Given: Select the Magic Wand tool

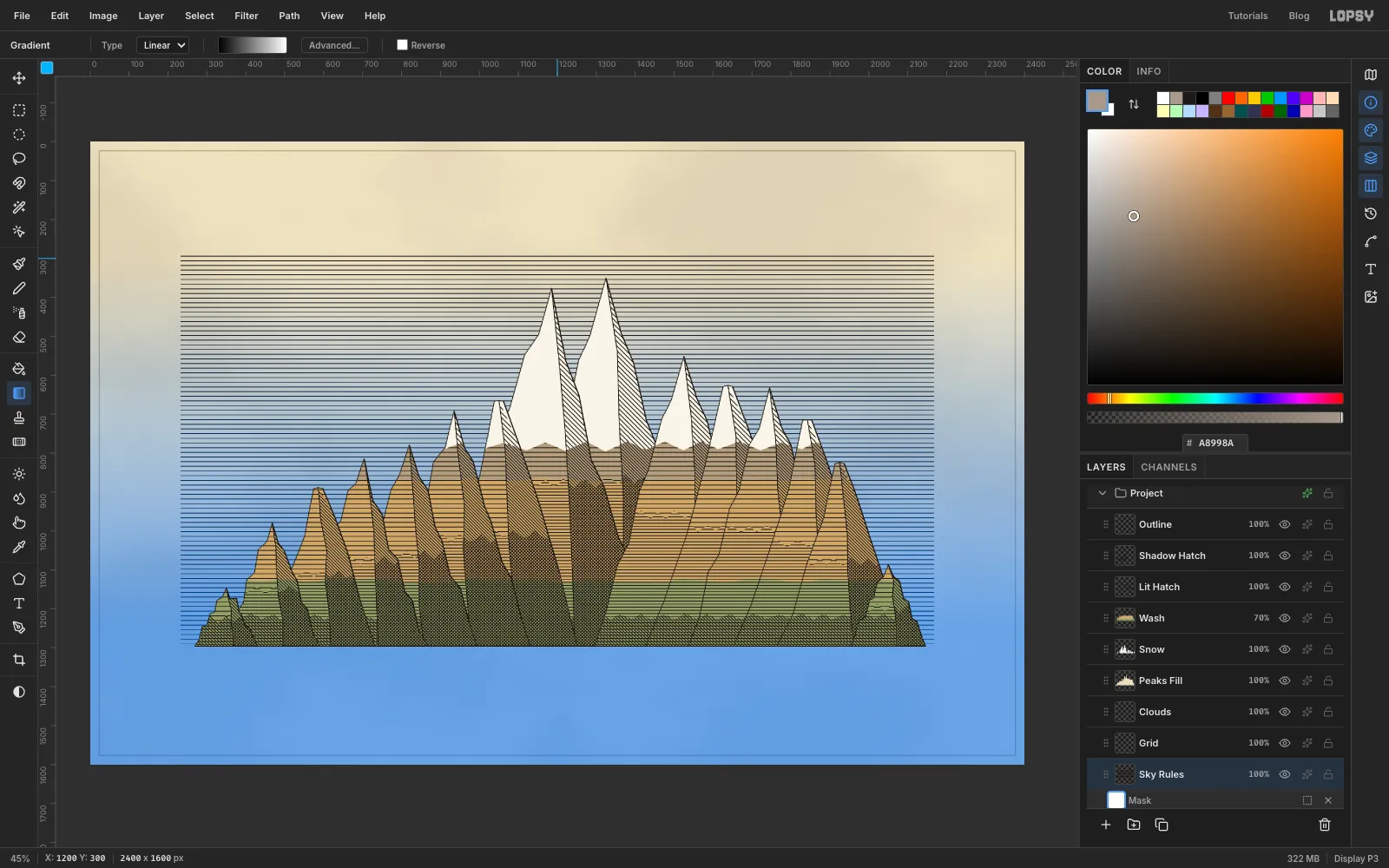Looking at the screenshot, I should [x=19, y=207].
